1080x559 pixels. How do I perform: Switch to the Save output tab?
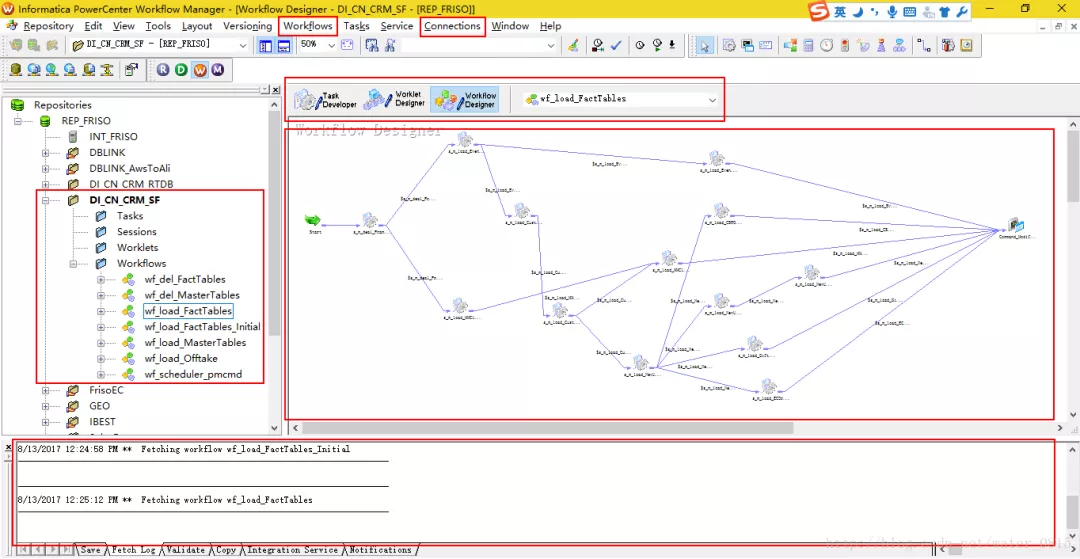pos(90,550)
